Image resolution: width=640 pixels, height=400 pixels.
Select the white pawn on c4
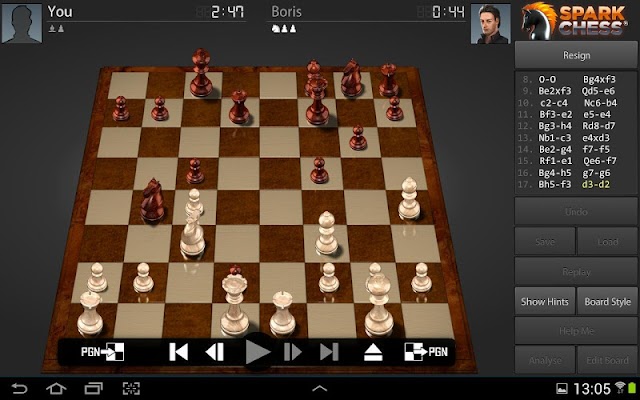(194, 202)
